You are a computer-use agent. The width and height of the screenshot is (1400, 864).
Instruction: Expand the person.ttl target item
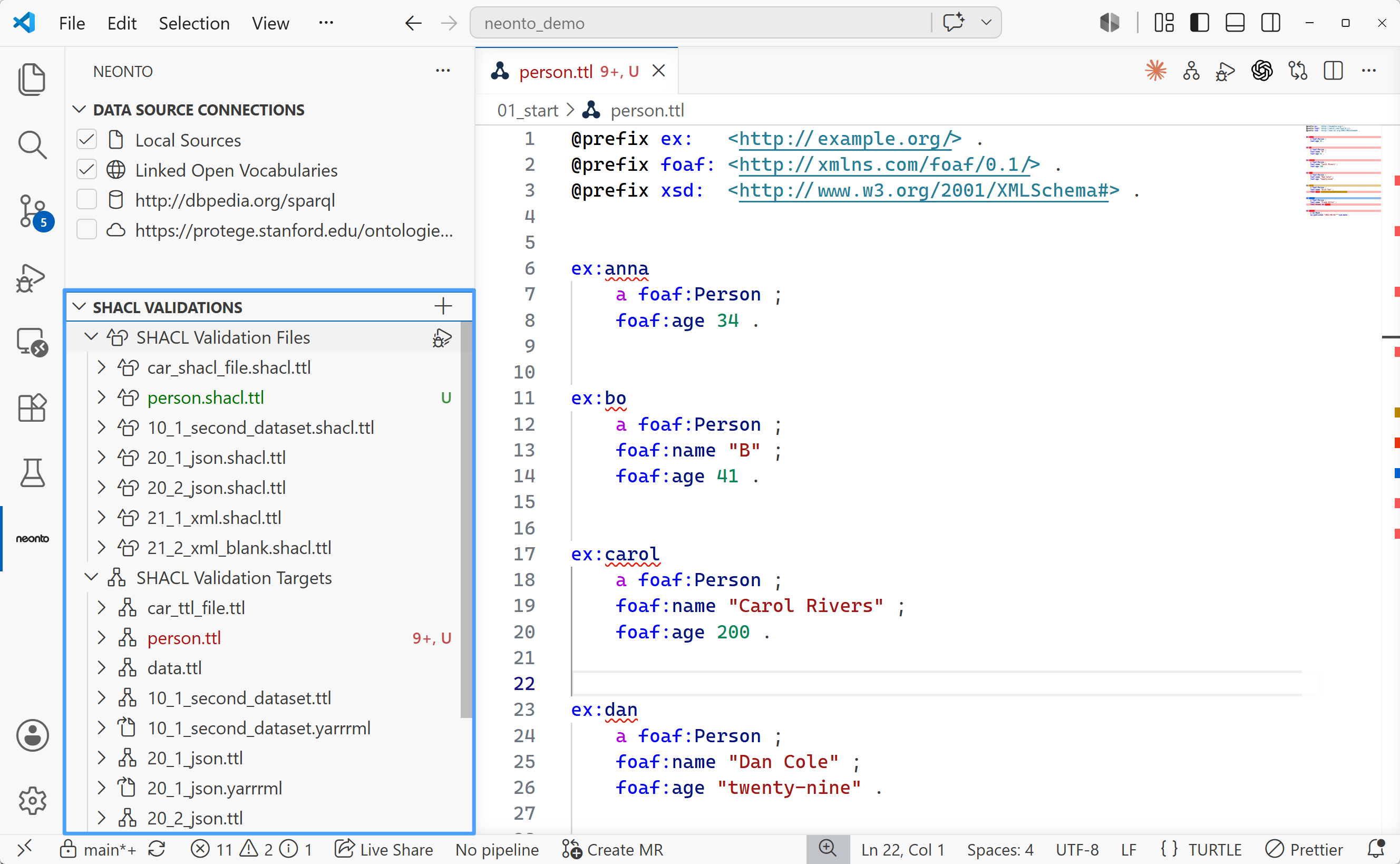(102, 638)
